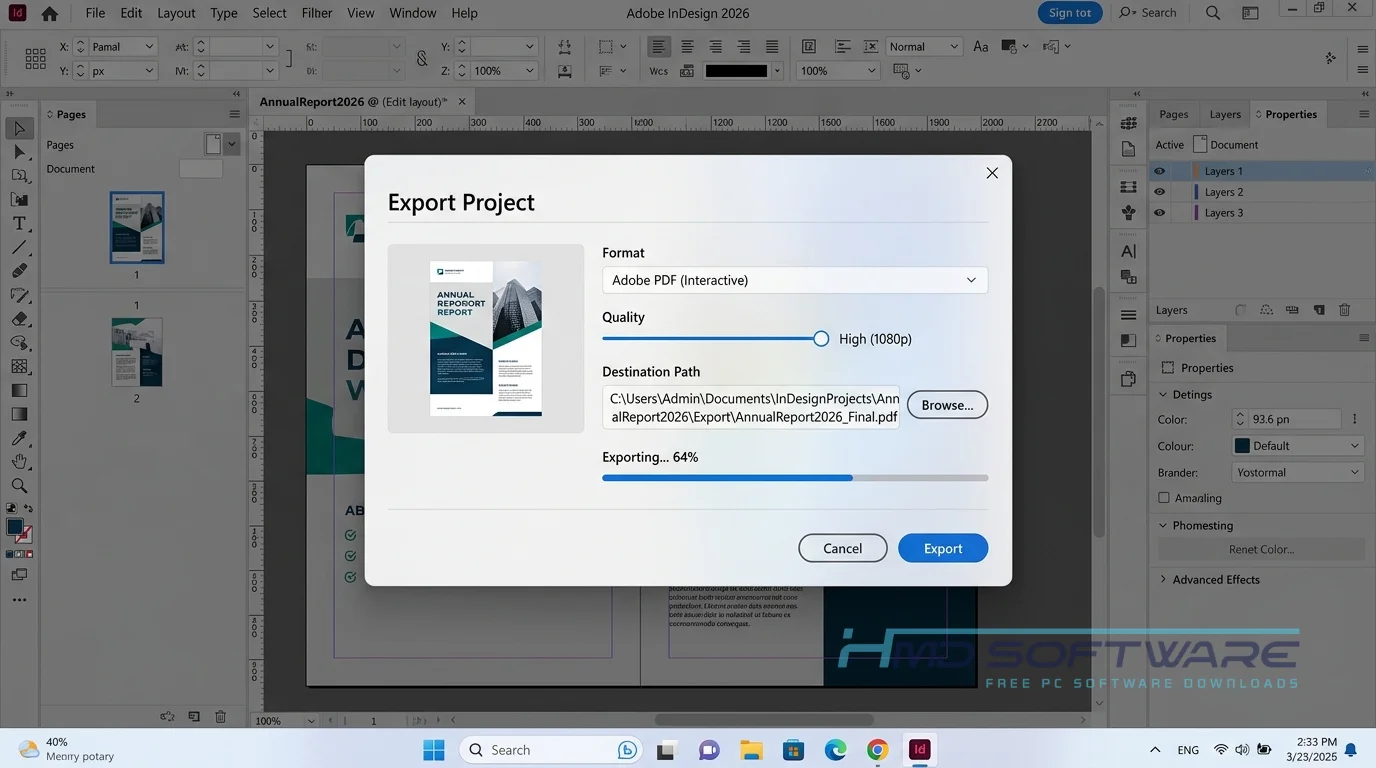This screenshot has width=1376, height=768.
Task: Click the reference point grid icon
Action: (35, 58)
